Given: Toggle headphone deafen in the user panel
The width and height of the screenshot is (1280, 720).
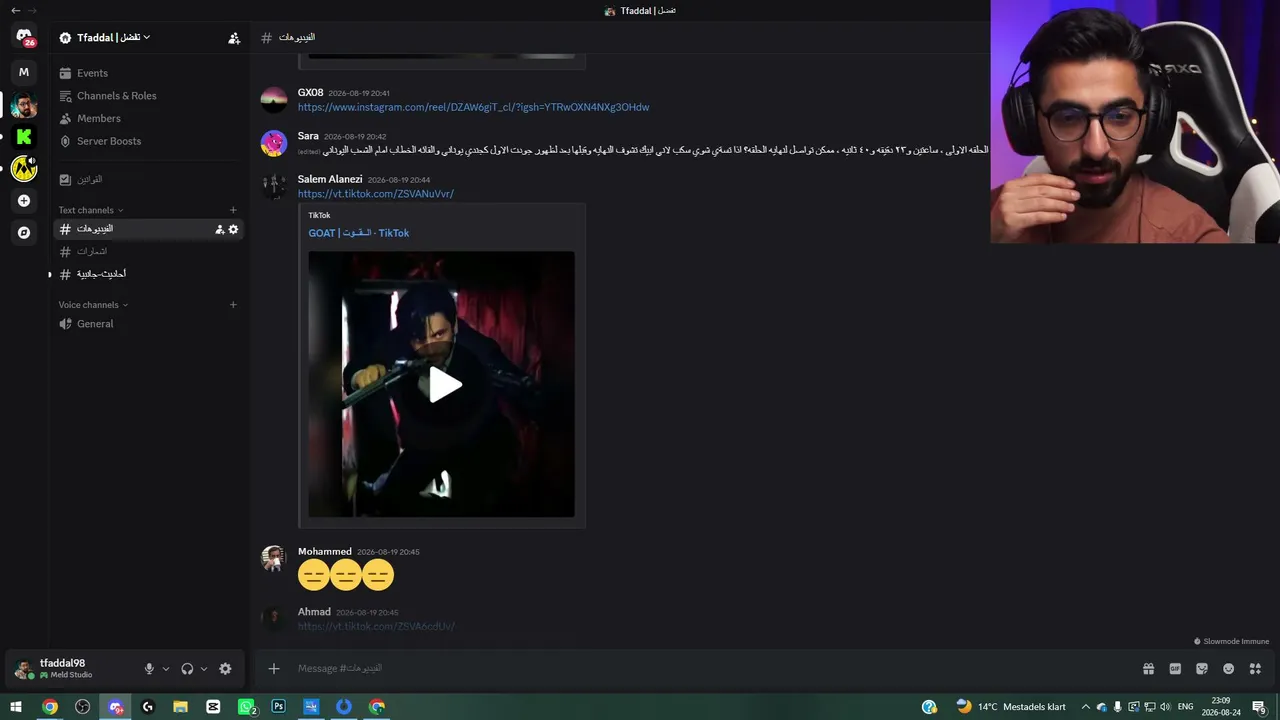Looking at the screenshot, I should pos(187,669).
